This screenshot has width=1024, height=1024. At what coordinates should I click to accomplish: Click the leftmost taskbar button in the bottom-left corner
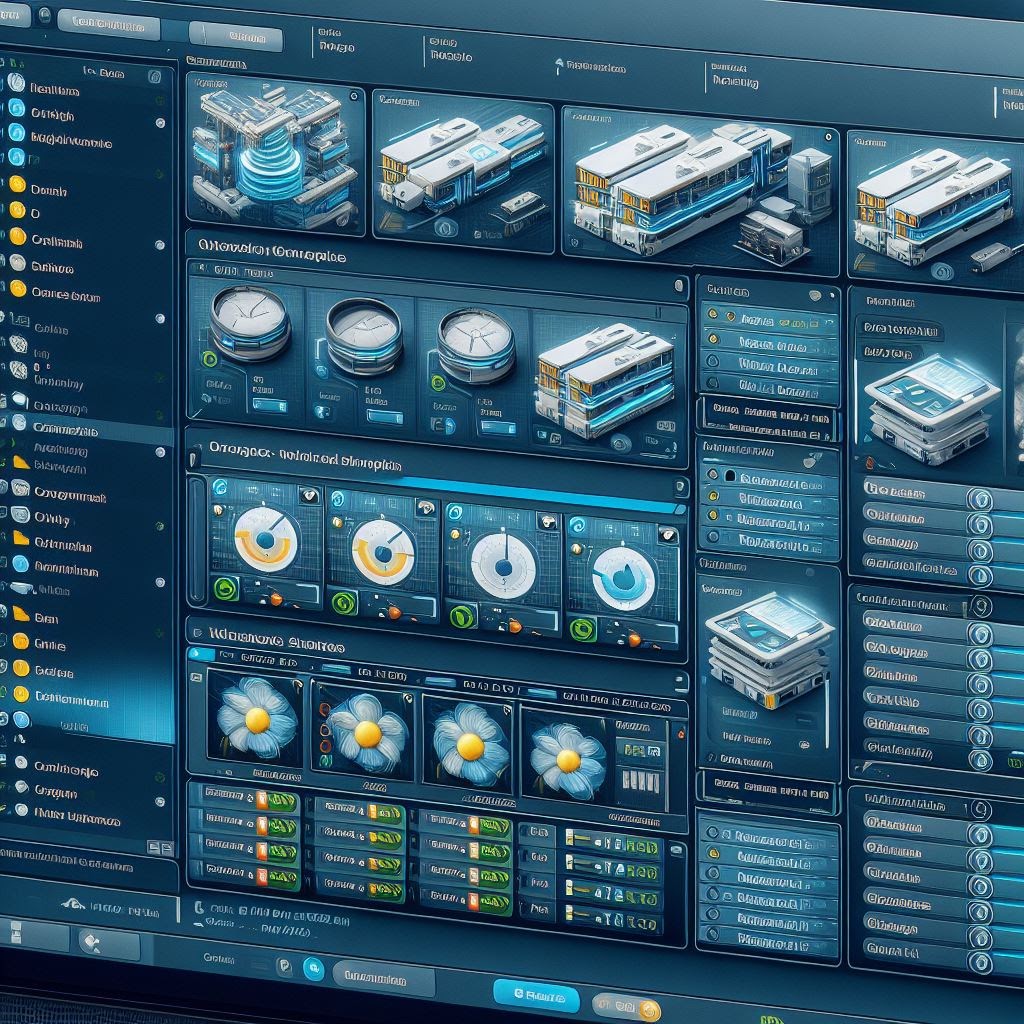(33, 933)
